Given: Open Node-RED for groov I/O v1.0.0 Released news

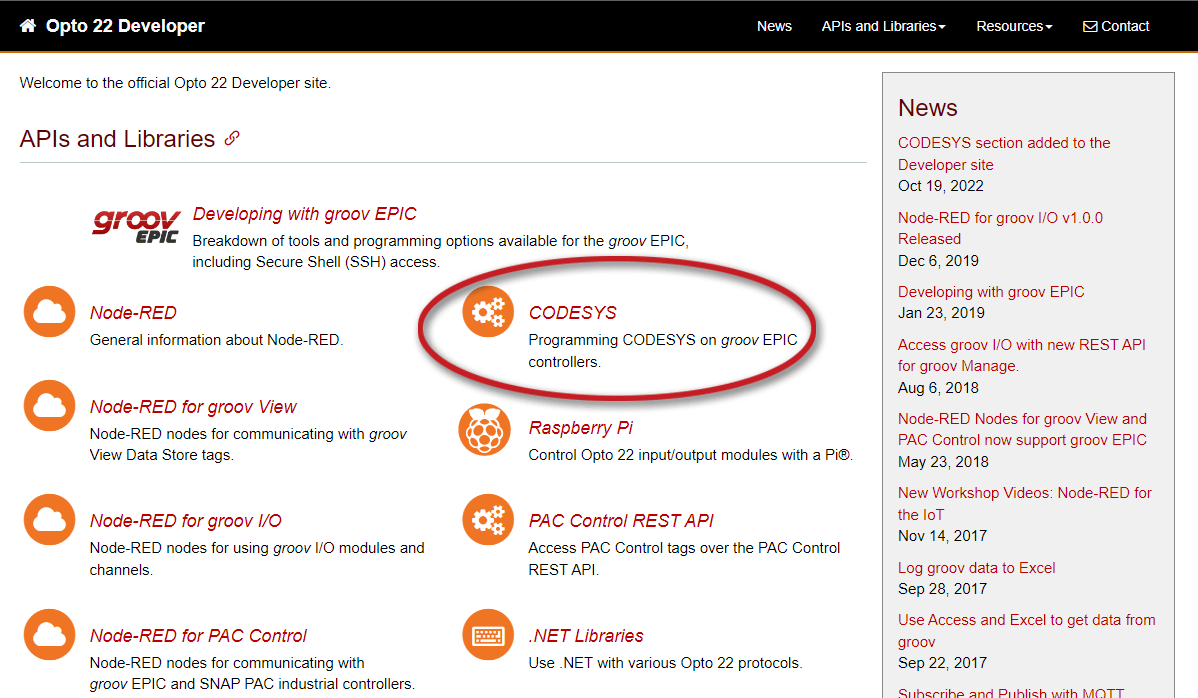Looking at the screenshot, I should click(x=1000, y=228).
